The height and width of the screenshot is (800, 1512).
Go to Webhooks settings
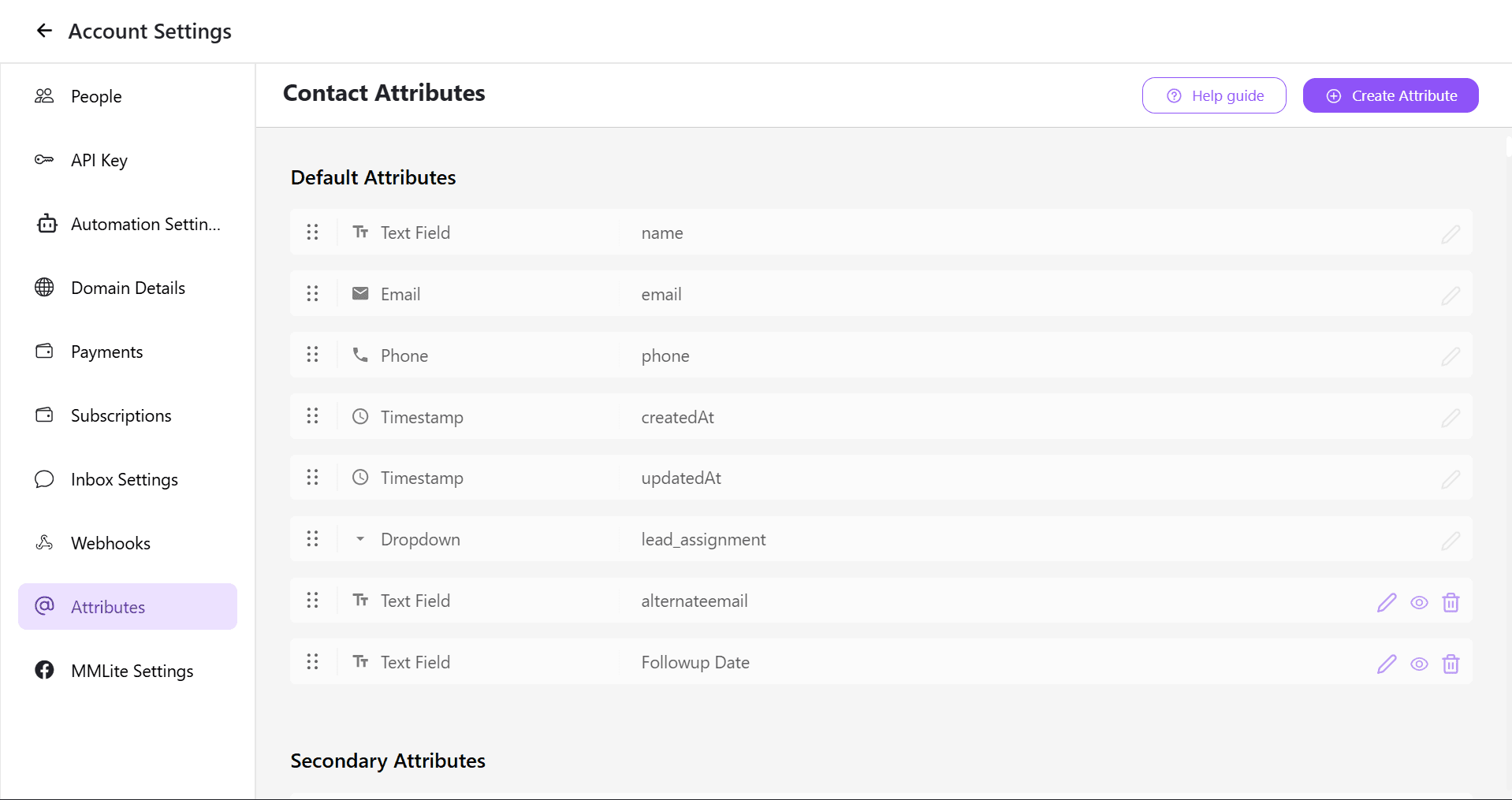pyautogui.click(x=110, y=543)
